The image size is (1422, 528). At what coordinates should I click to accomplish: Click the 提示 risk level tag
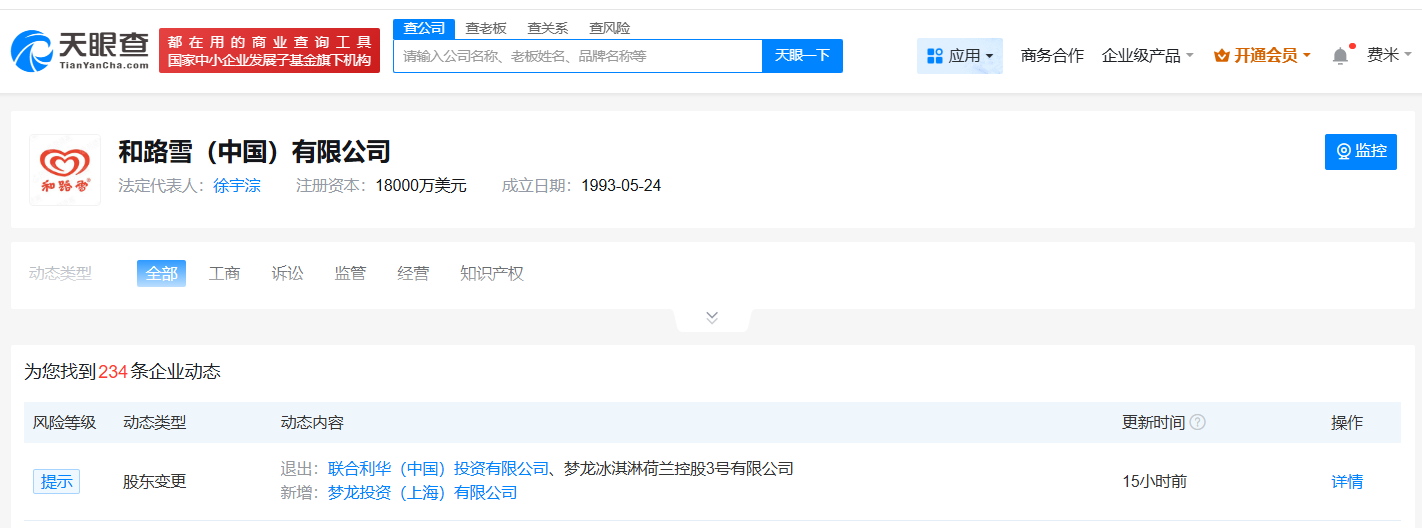pos(56,481)
